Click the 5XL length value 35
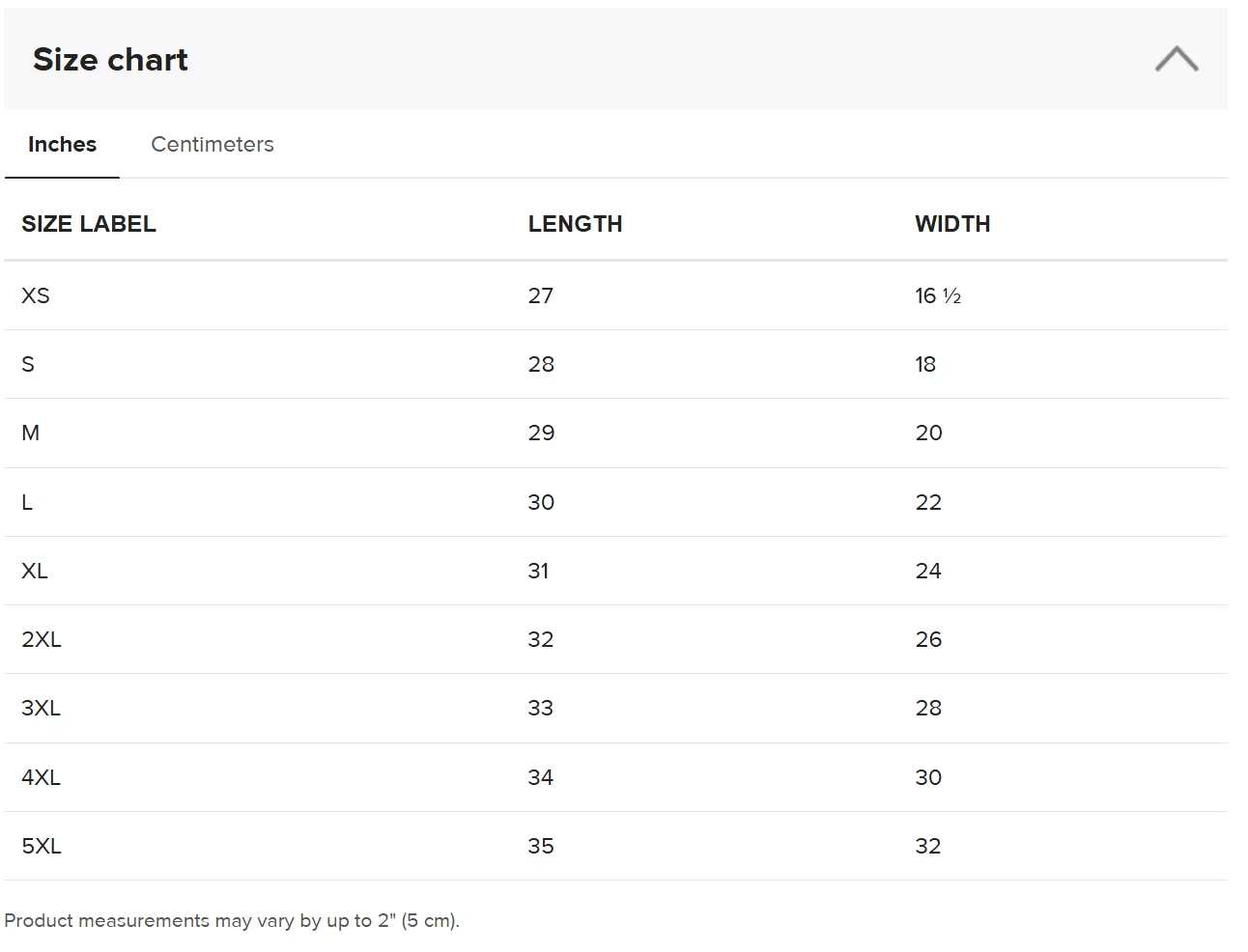Screen dimensions: 1248x952 pyautogui.click(x=541, y=846)
